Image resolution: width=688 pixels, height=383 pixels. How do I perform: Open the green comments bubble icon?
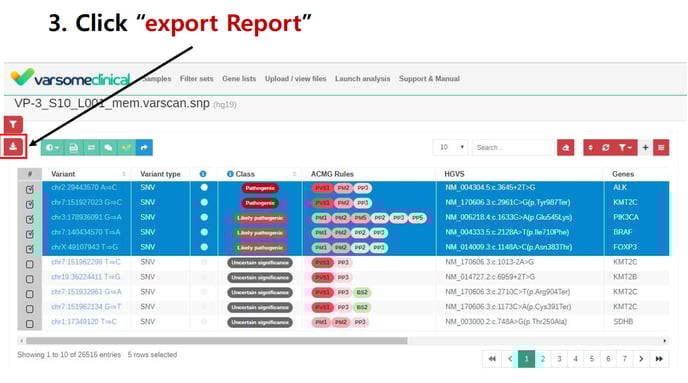click(x=108, y=147)
